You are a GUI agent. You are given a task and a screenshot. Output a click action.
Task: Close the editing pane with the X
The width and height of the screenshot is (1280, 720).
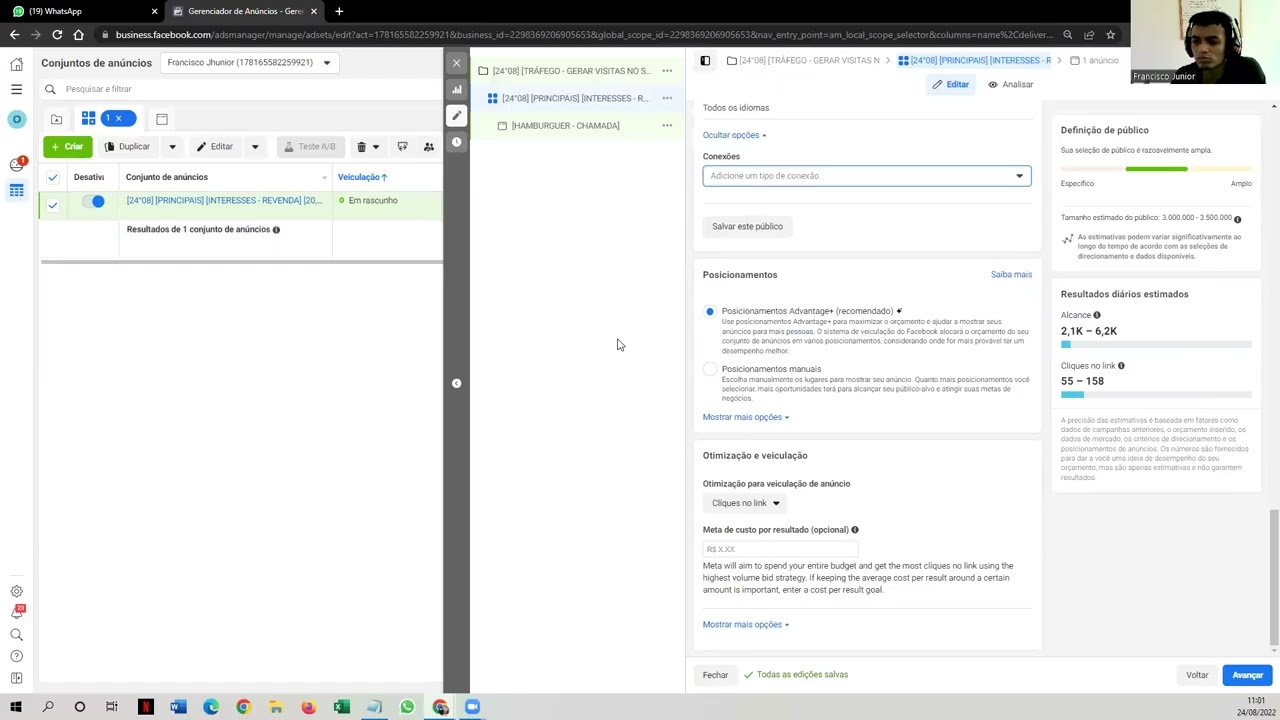point(456,63)
